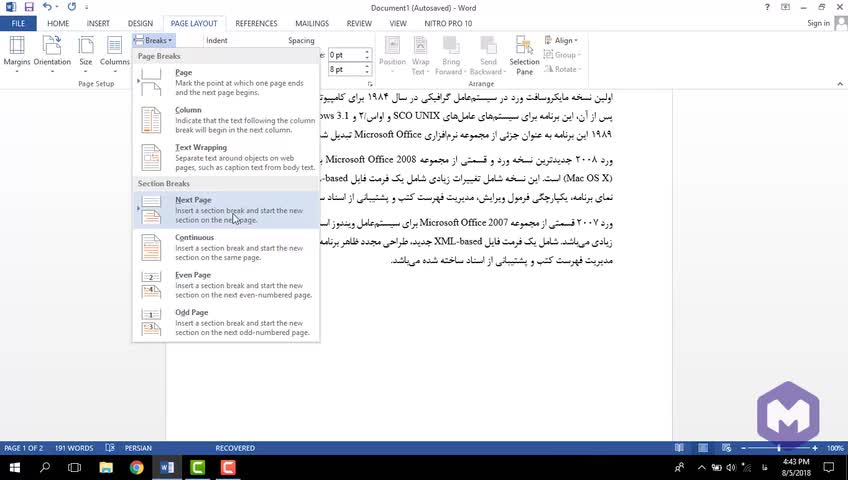Click the Spacing Before 0 pt field
The width and height of the screenshot is (848, 480).
click(345, 55)
